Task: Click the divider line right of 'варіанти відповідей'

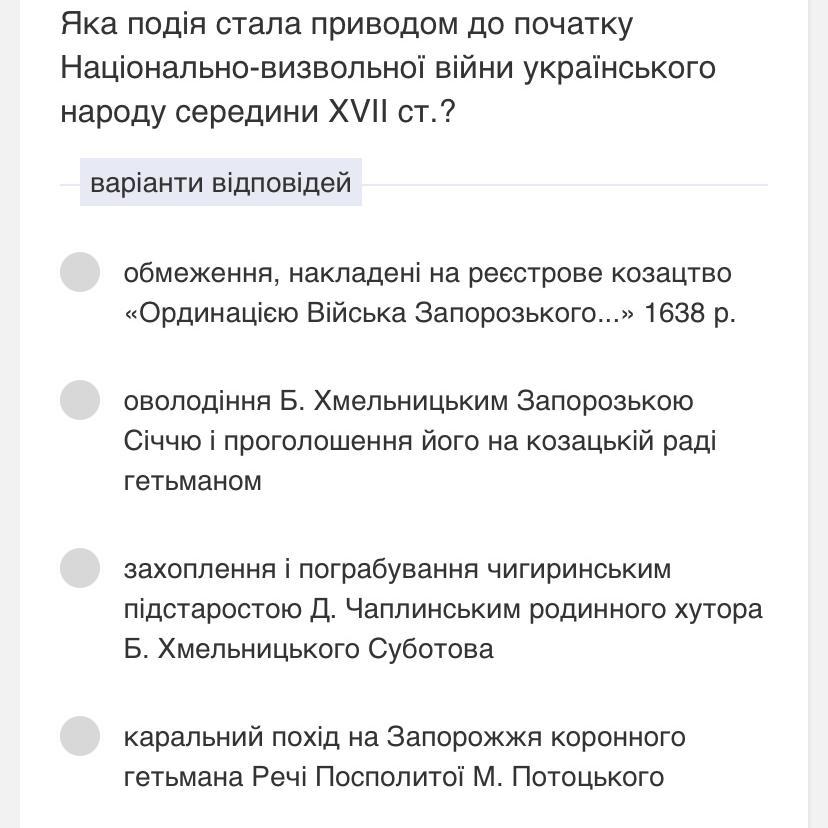Action: [x=564, y=185]
